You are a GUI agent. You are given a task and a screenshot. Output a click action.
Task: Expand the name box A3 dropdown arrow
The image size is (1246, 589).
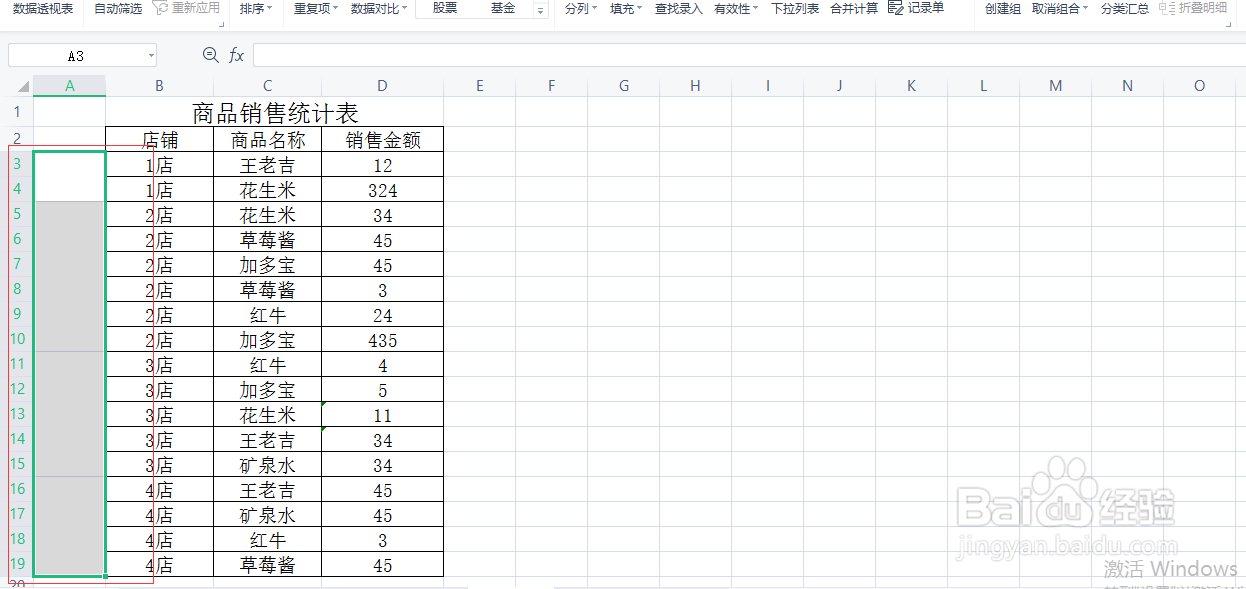coord(151,56)
